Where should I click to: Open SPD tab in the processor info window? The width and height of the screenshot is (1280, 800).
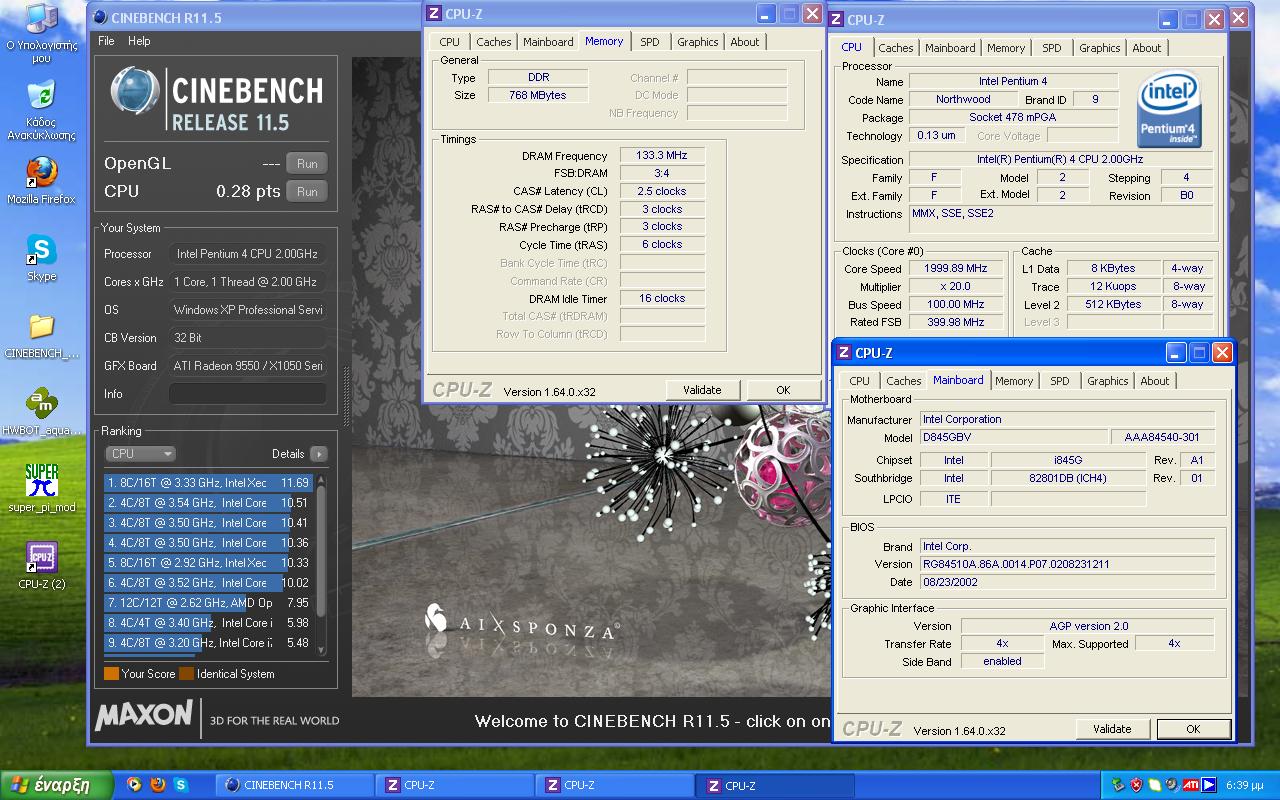(1052, 48)
